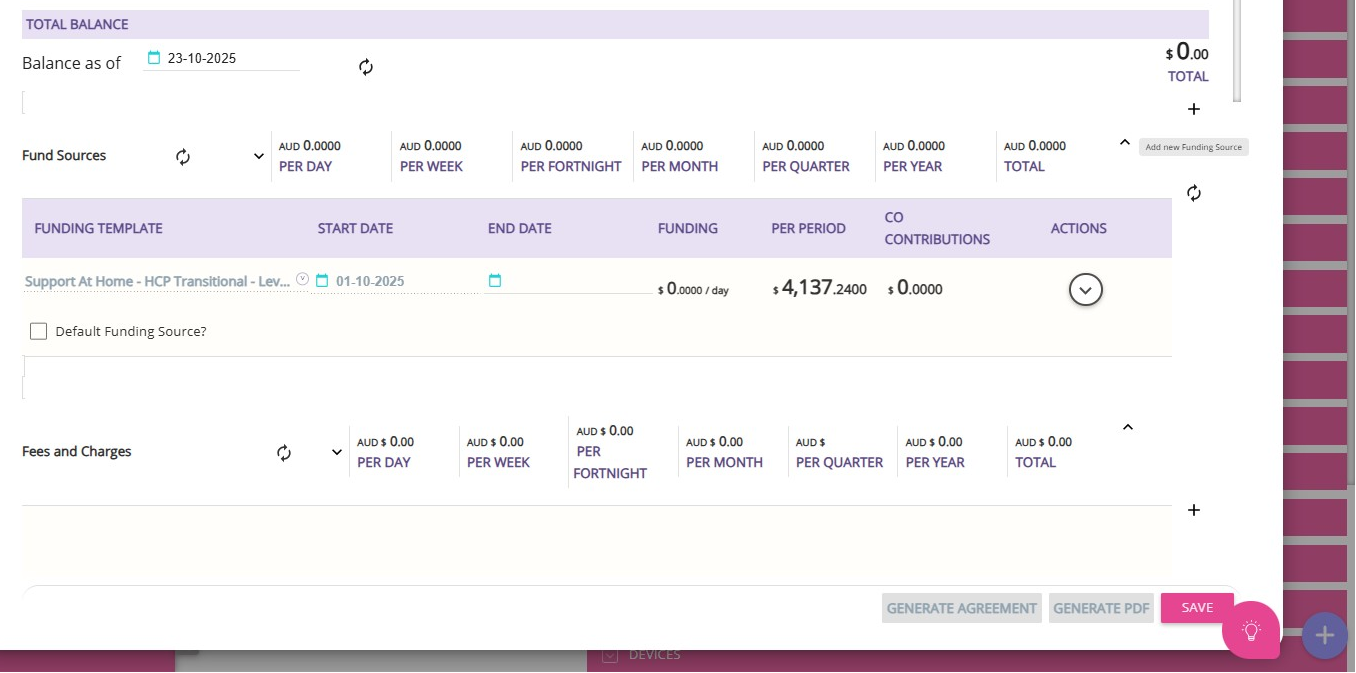This screenshot has width=1356, height=673.
Task: Refresh the Fund Sources totals
Action: tap(183, 157)
